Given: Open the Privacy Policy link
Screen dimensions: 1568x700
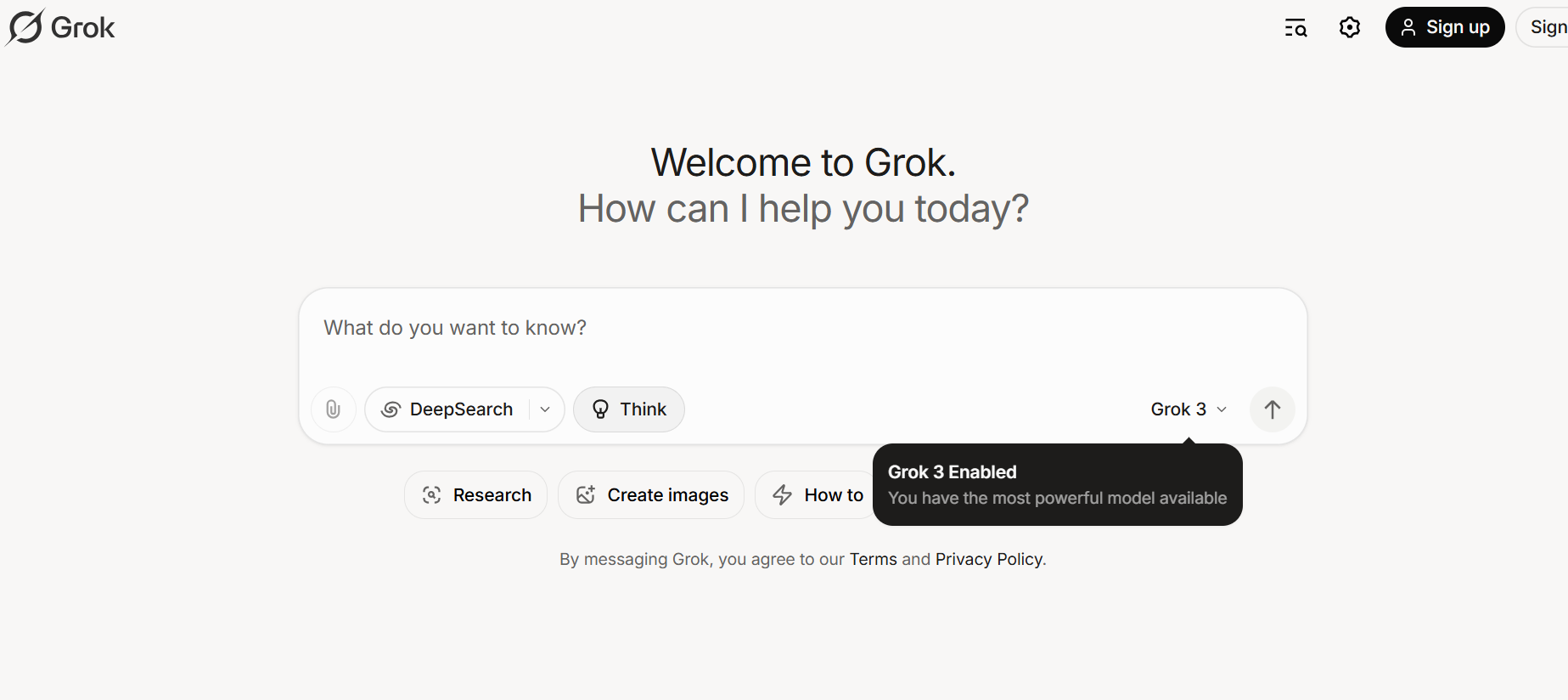Looking at the screenshot, I should coord(988,559).
